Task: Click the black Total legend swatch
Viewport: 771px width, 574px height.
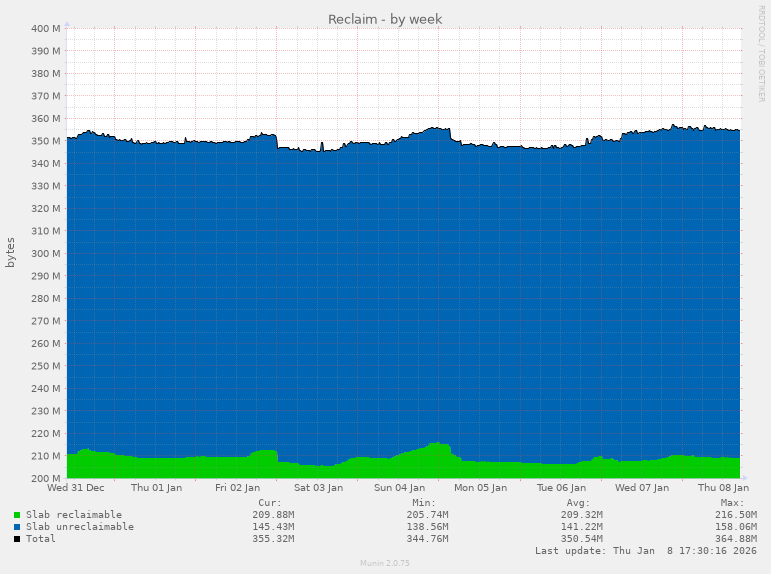Action: point(17,539)
